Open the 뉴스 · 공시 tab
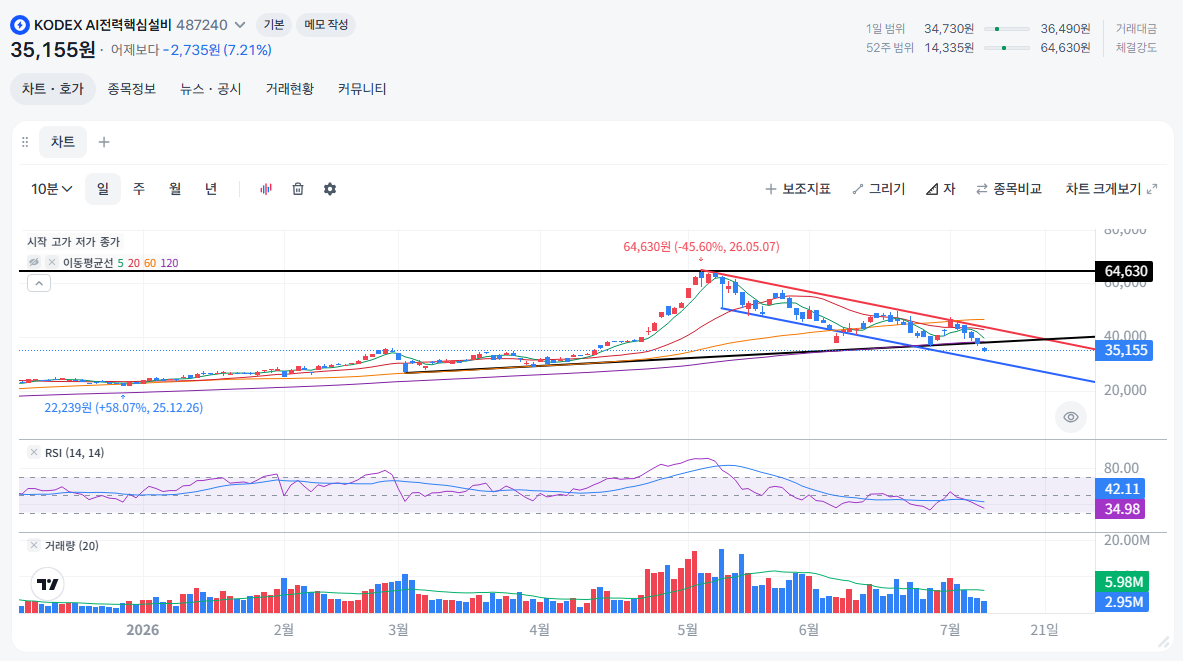The image size is (1183, 661). pyautogui.click(x=210, y=89)
